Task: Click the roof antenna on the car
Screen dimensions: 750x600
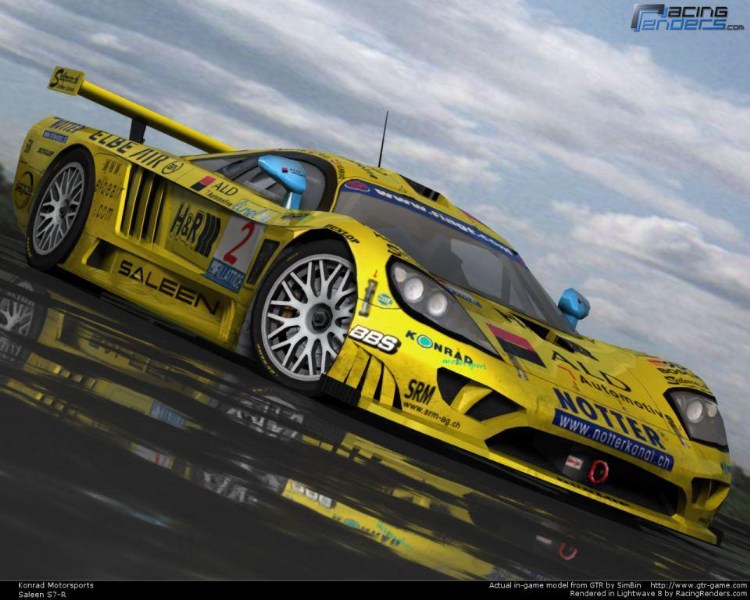Action: (383, 138)
